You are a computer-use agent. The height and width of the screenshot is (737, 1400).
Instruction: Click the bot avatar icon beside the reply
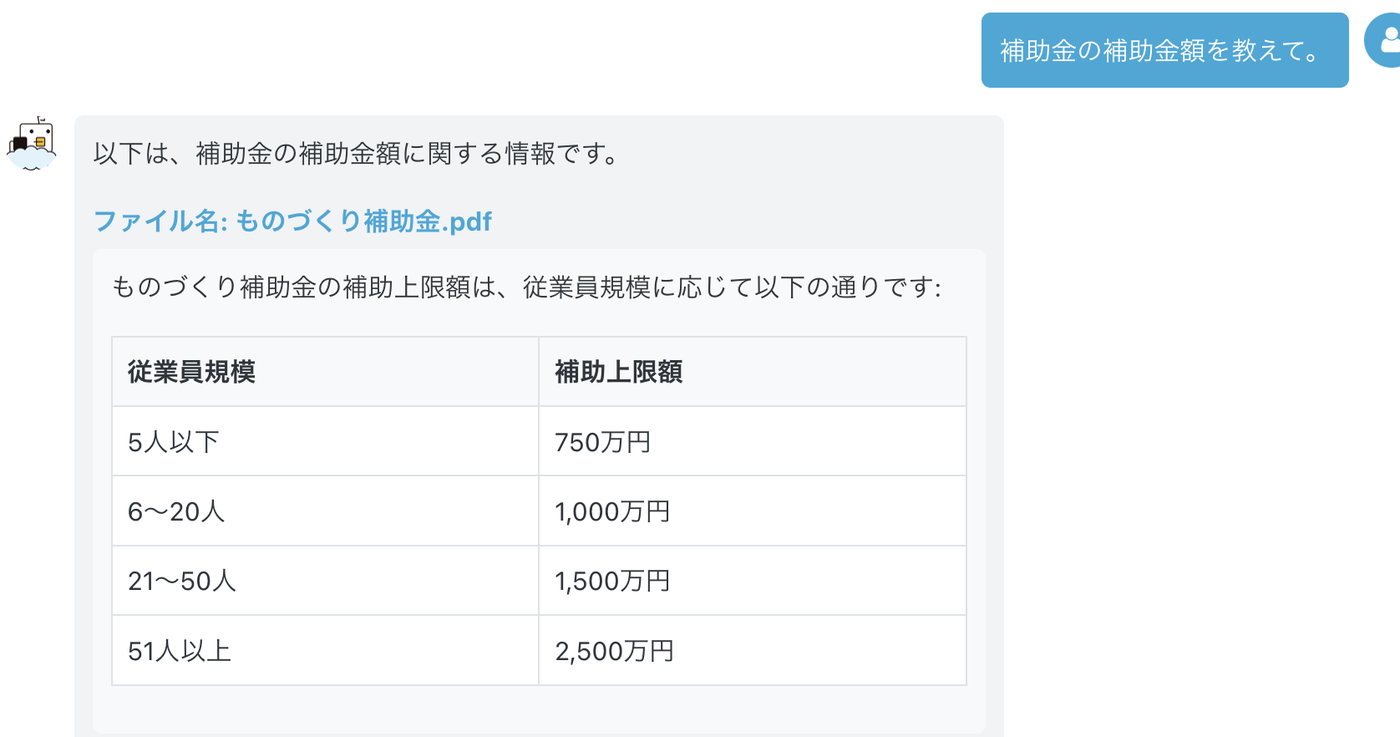(32, 144)
